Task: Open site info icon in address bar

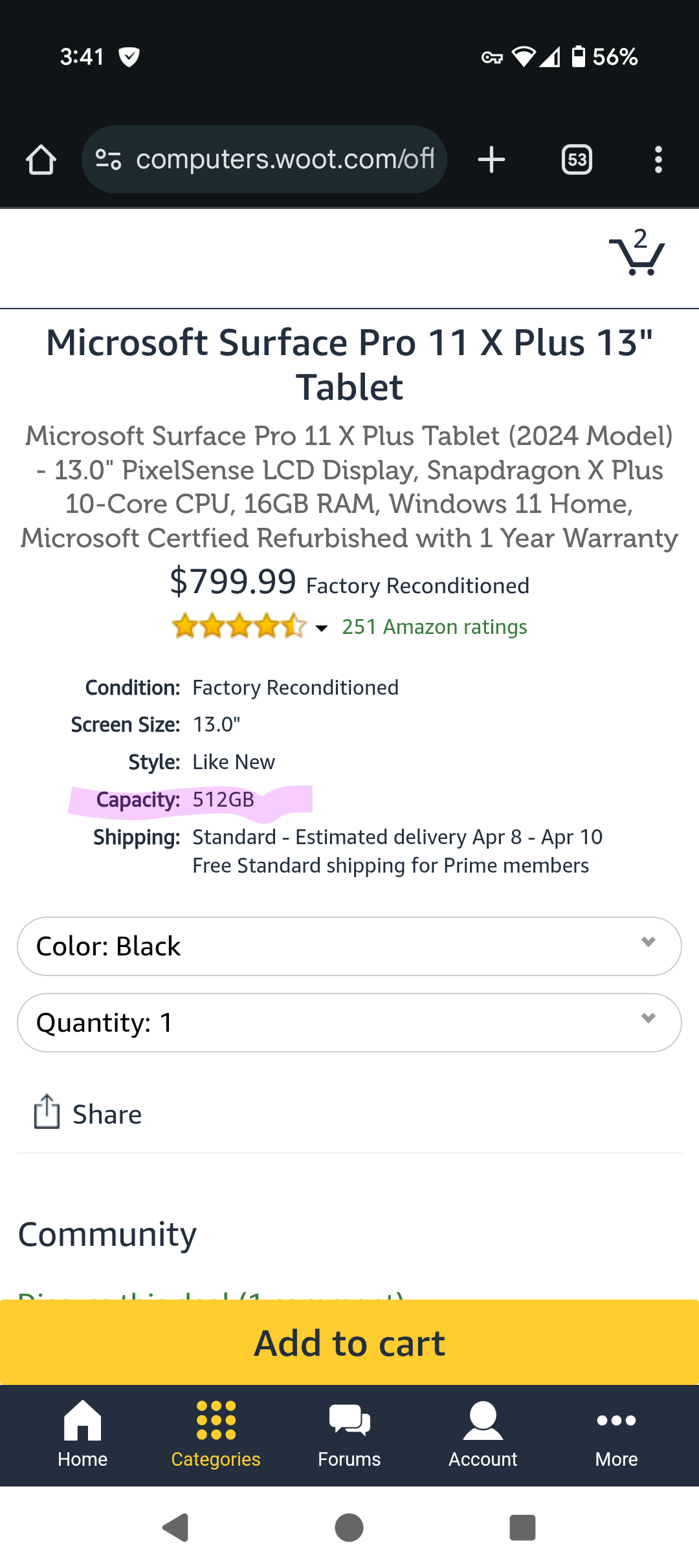Action: 108,160
